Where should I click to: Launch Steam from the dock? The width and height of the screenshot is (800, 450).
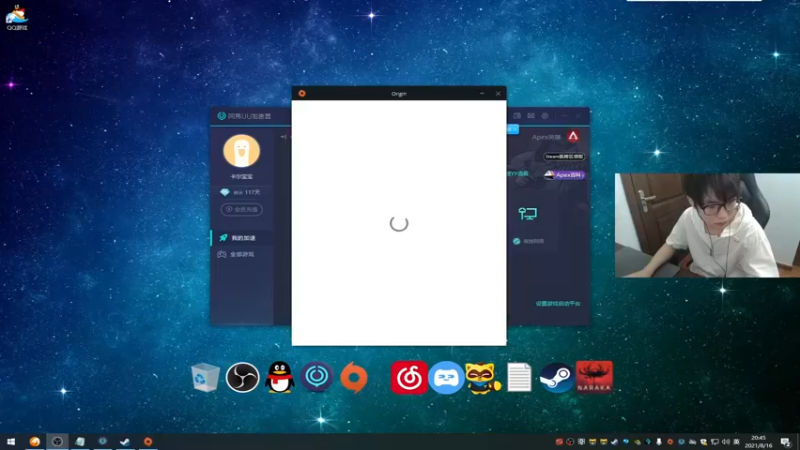[557, 378]
